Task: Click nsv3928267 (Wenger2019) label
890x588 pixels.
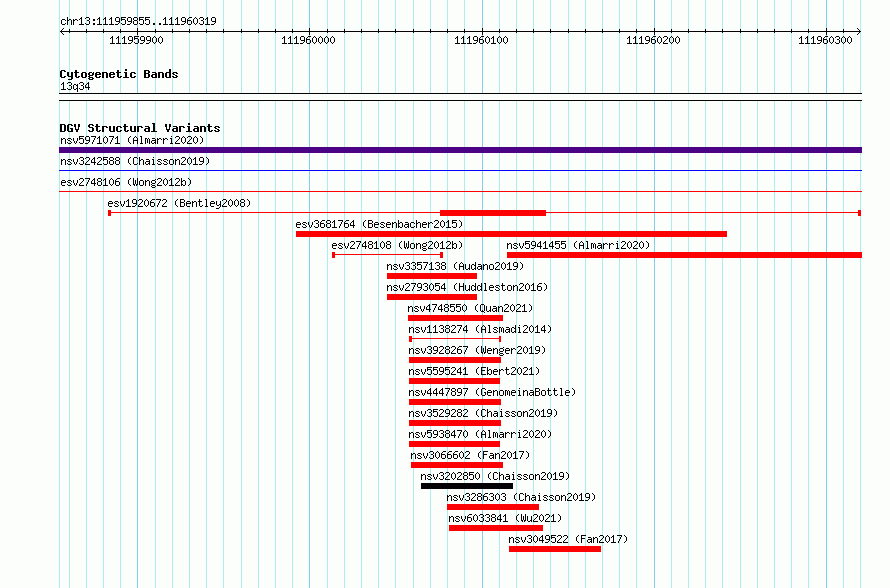Action: coord(477,350)
